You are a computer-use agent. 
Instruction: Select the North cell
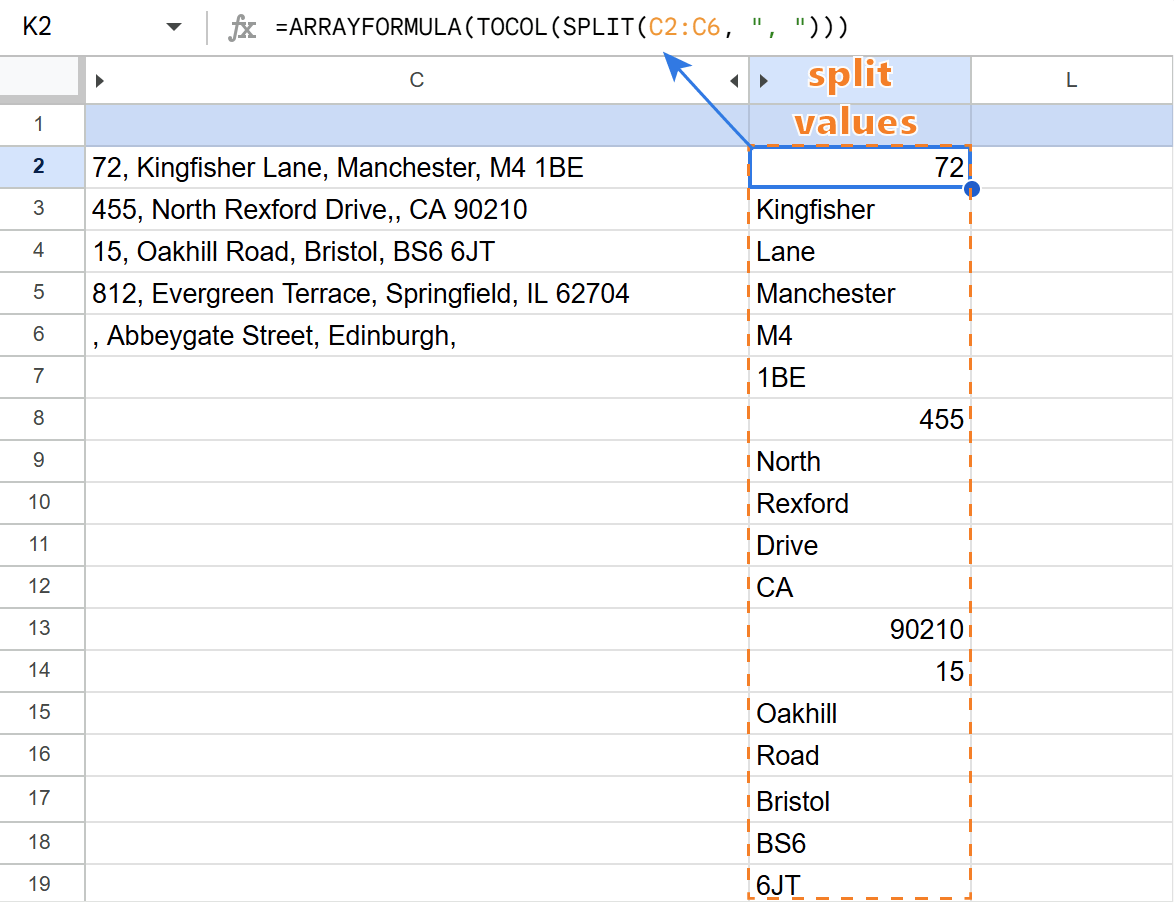[x=860, y=460]
